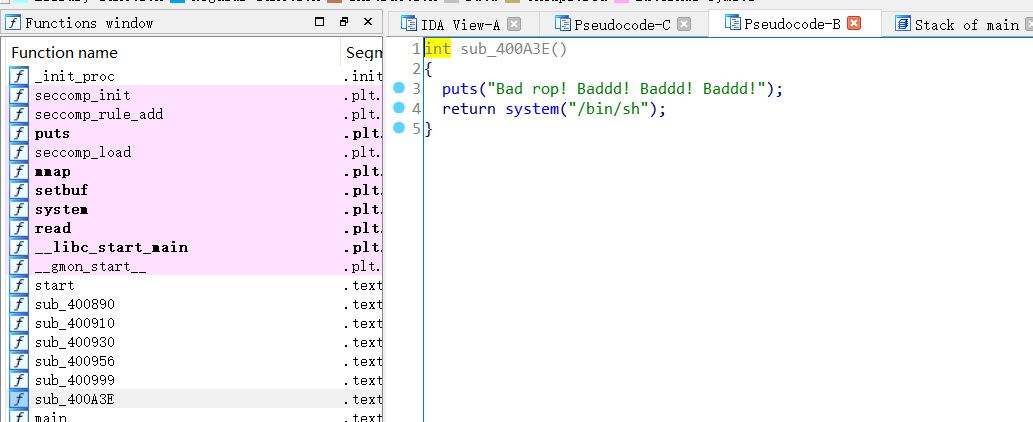Select sub_400910 in function list
This screenshot has width=1033, height=422.
(195, 323)
